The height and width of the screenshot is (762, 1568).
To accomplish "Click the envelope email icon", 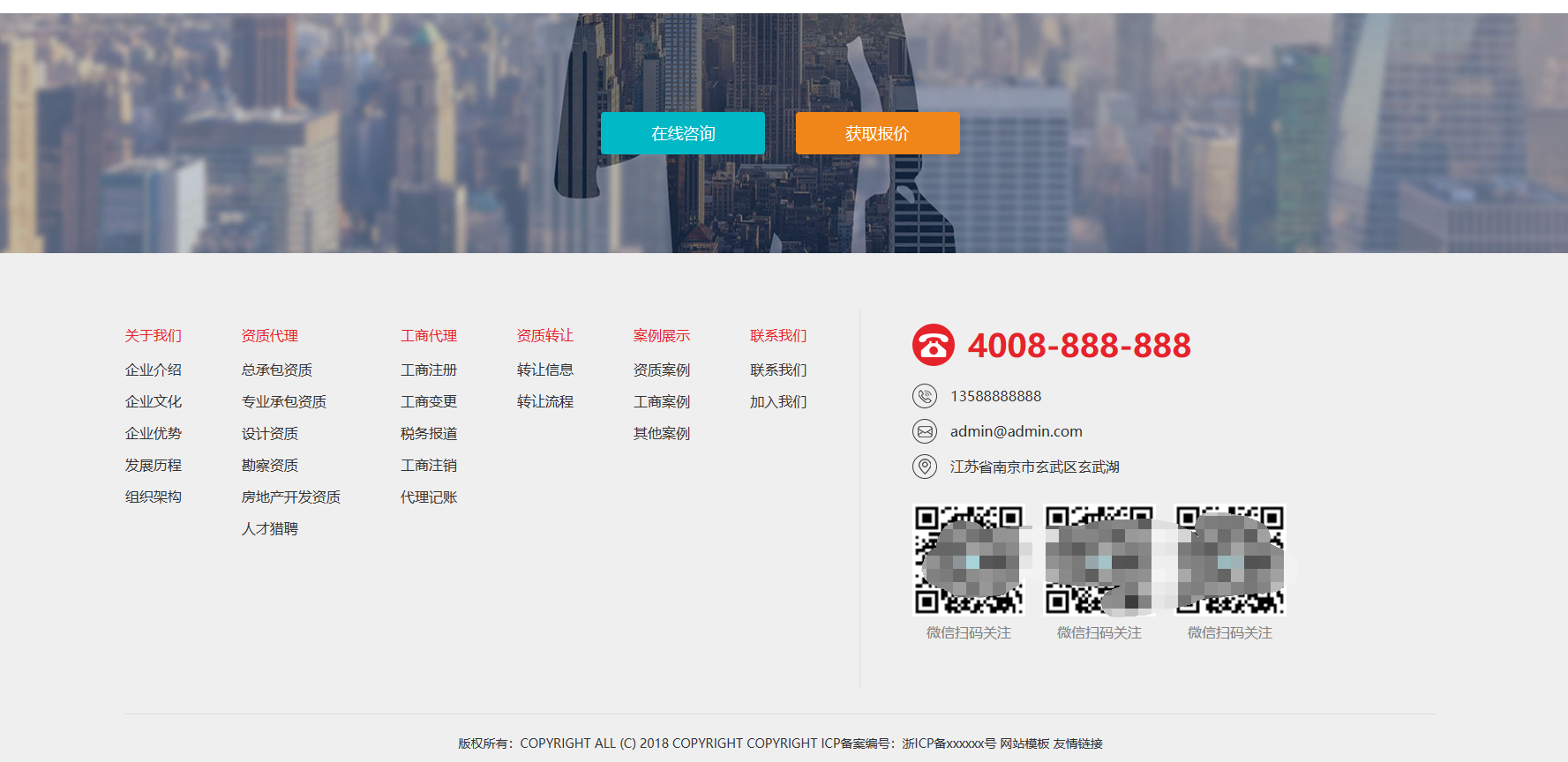I will (x=924, y=431).
